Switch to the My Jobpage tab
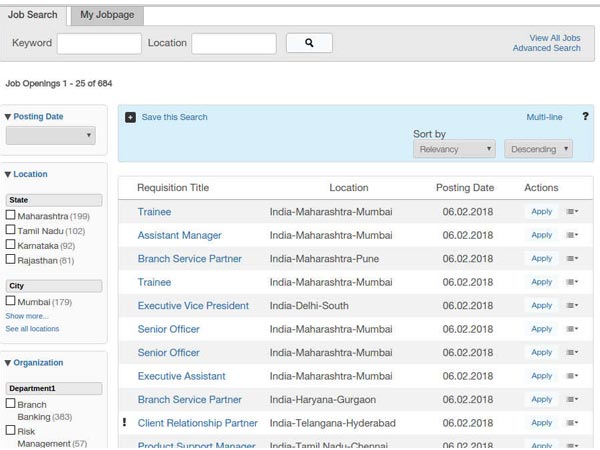Viewport: 600px width, 450px height. tap(107, 15)
